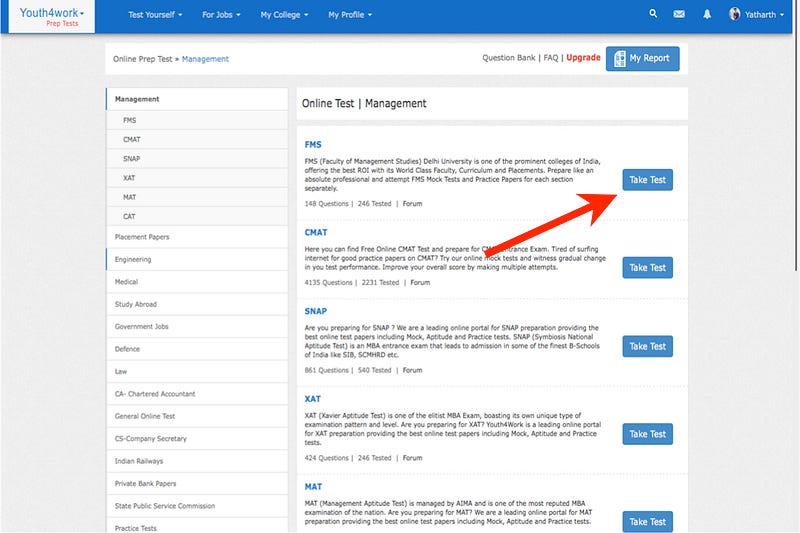Open the Forum link under CMAT

pos(420,283)
